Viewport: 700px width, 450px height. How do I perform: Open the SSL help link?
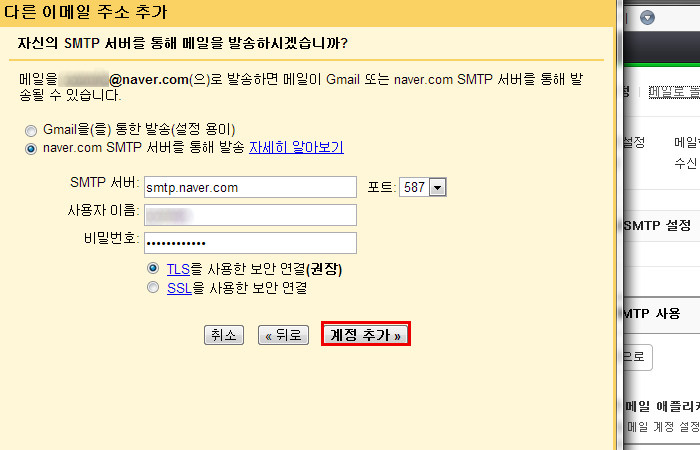click(179, 288)
